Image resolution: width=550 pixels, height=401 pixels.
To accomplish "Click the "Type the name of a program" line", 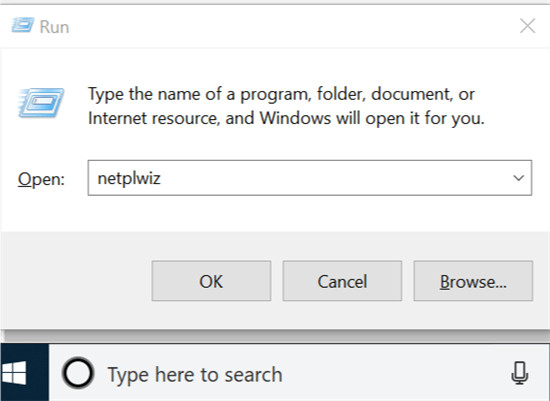I will (x=281, y=94).
